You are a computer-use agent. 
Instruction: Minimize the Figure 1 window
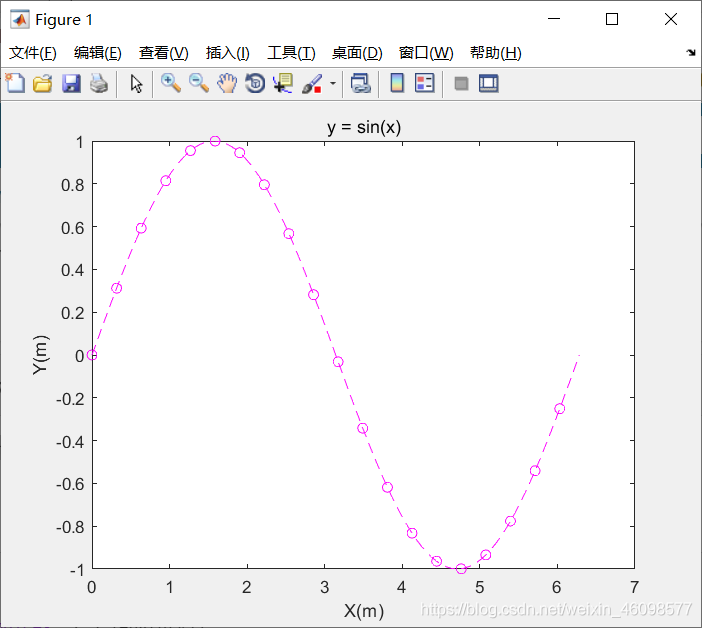point(554,19)
